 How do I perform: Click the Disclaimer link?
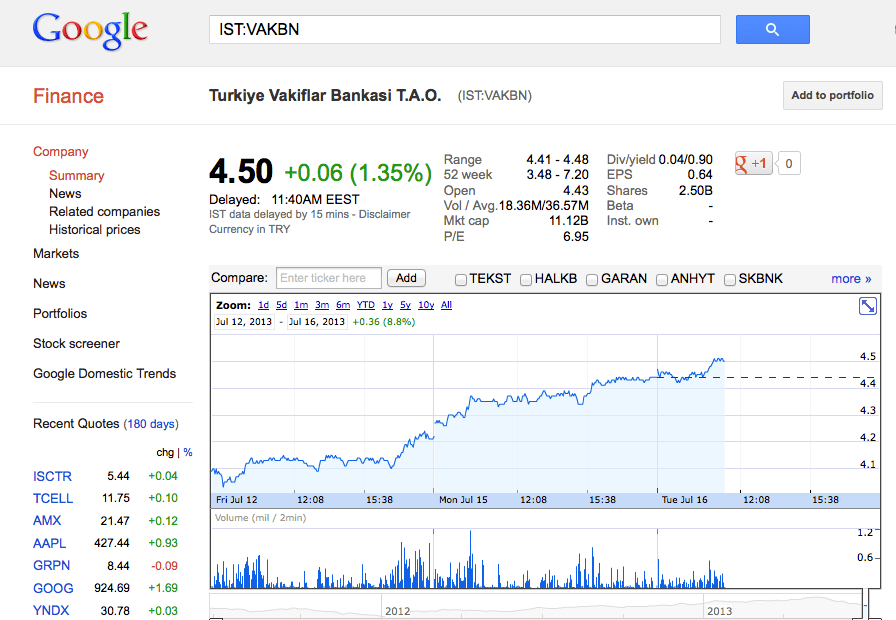385,214
